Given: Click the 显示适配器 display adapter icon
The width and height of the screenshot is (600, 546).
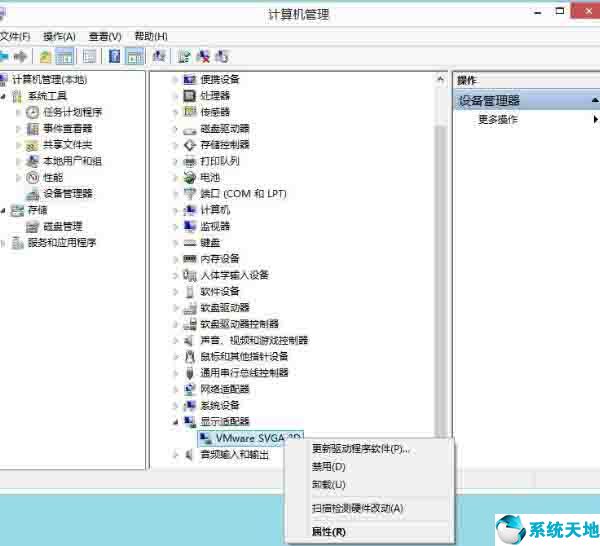Looking at the screenshot, I should pos(189,422).
